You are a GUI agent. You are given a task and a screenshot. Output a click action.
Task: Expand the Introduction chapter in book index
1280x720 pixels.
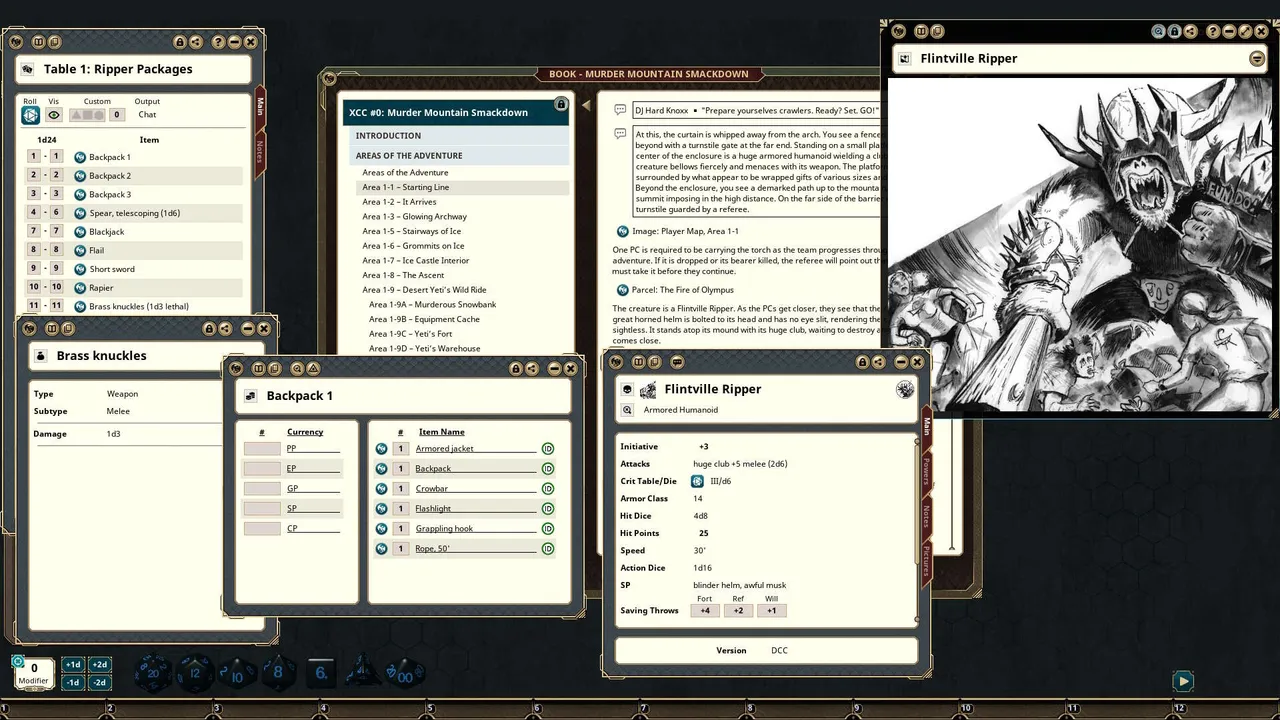(x=460, y=136)
